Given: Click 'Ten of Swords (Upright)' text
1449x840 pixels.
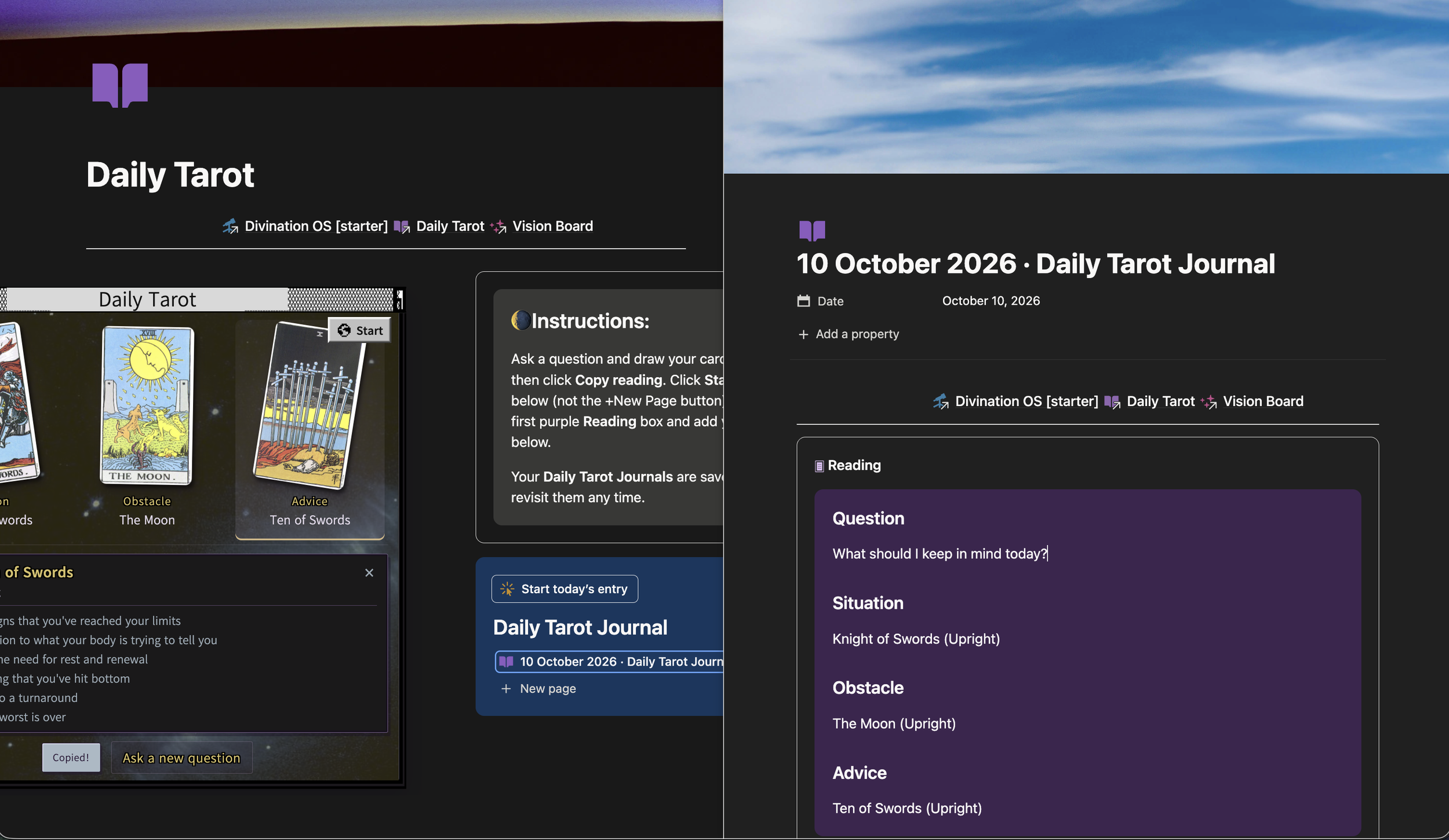Looking at the screenshot, I should coord(907,808).
